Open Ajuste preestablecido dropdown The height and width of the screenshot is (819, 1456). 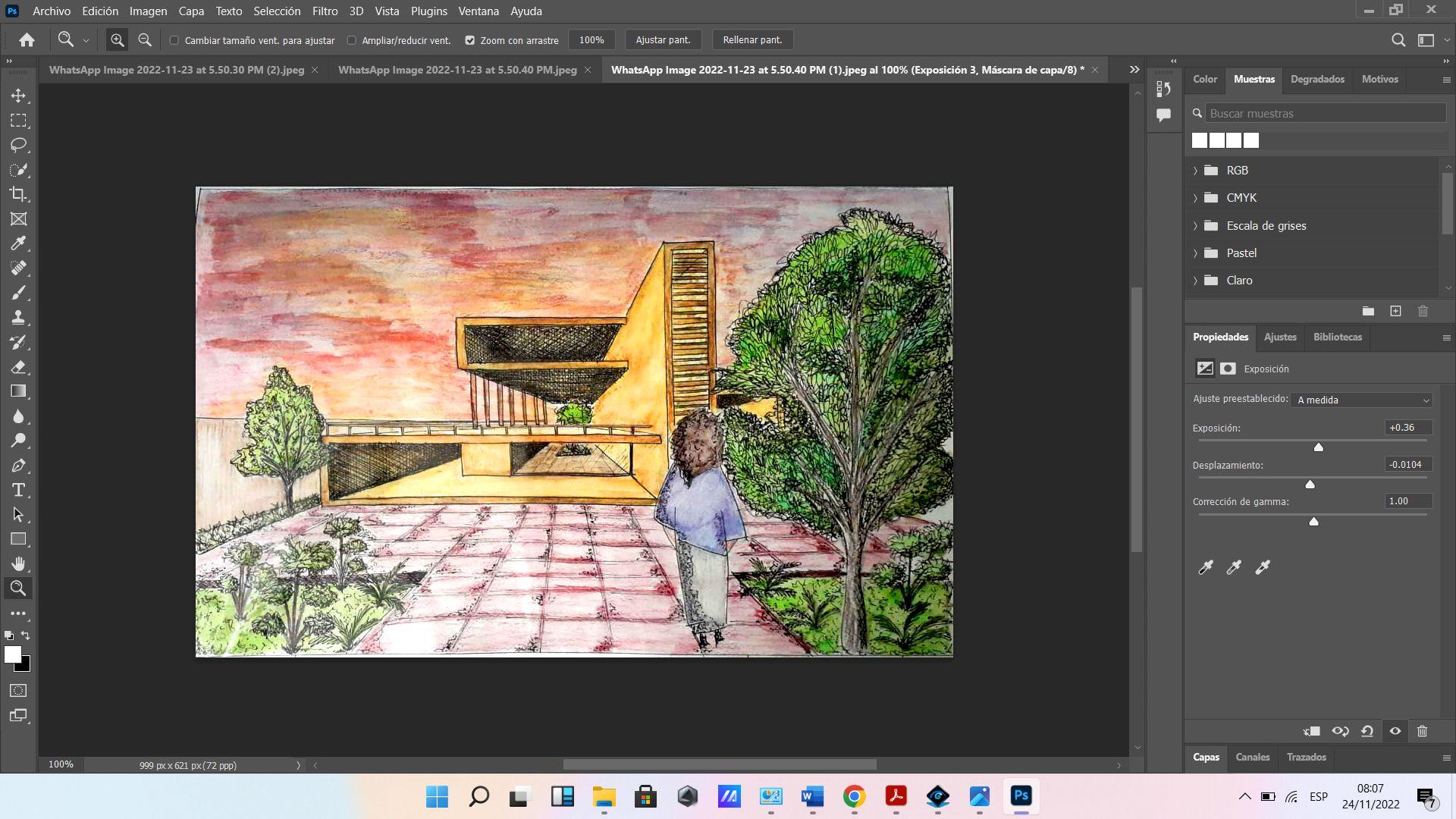tap(1361, 400)
